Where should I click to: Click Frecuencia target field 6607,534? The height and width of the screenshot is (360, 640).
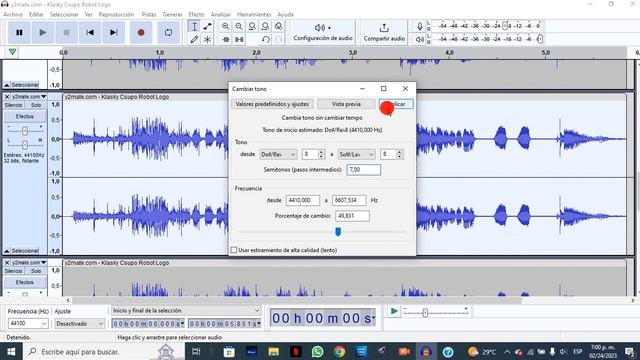[x=349, y=200]
